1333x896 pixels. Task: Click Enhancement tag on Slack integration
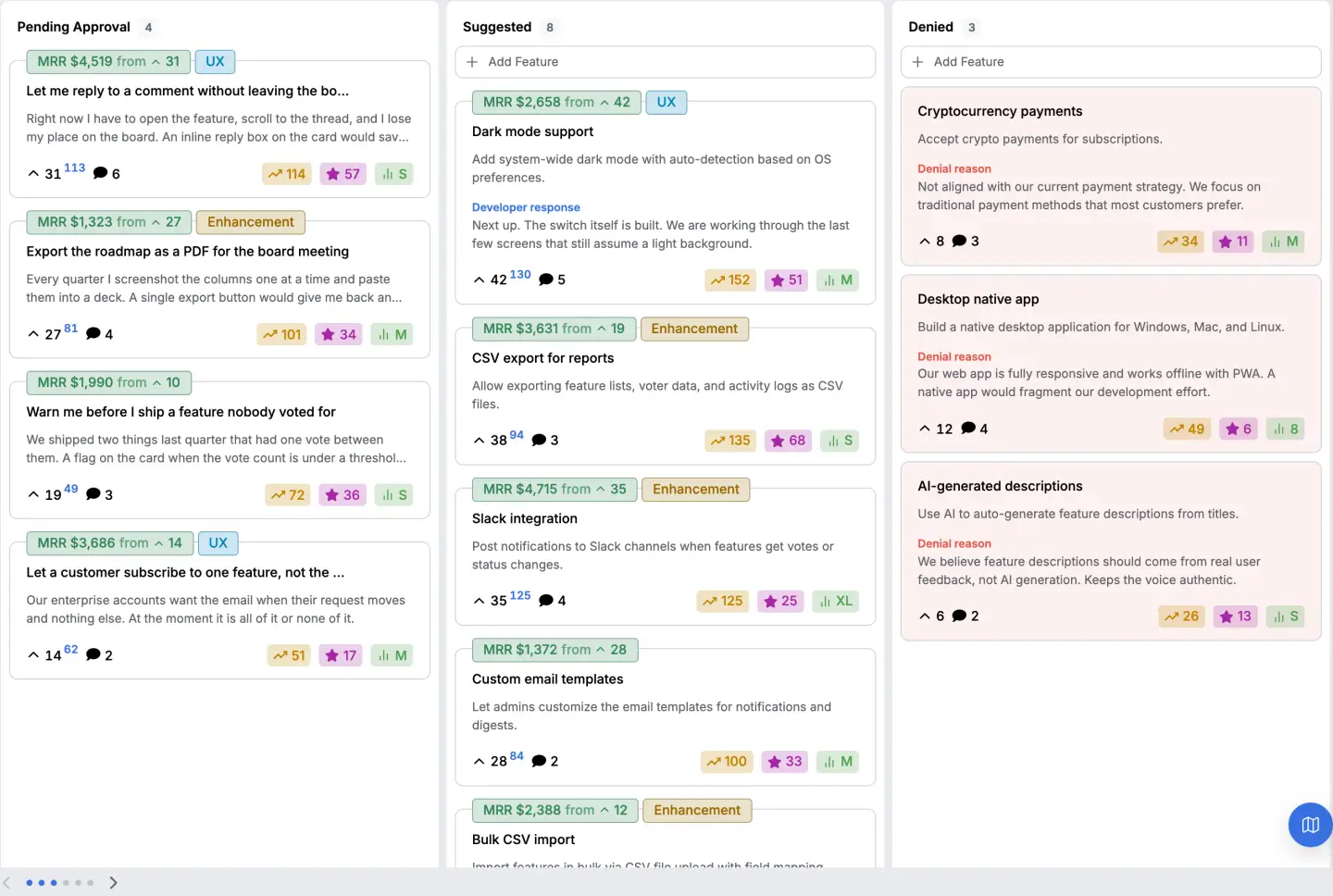[x=696, y=489]
